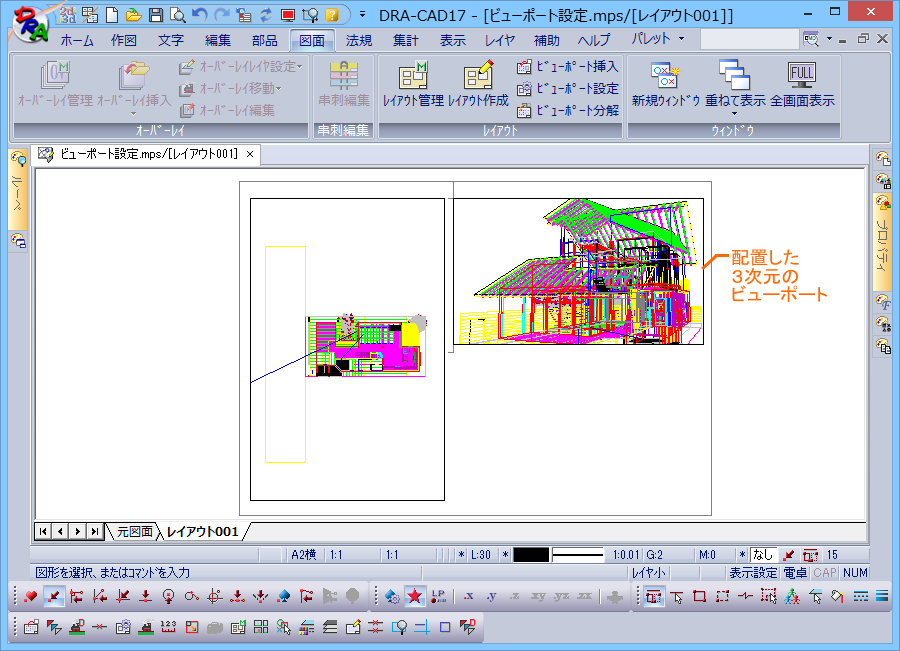Click the stacked layers list icon
Viewport: 900px width, 651px height.
click(329, 627)
